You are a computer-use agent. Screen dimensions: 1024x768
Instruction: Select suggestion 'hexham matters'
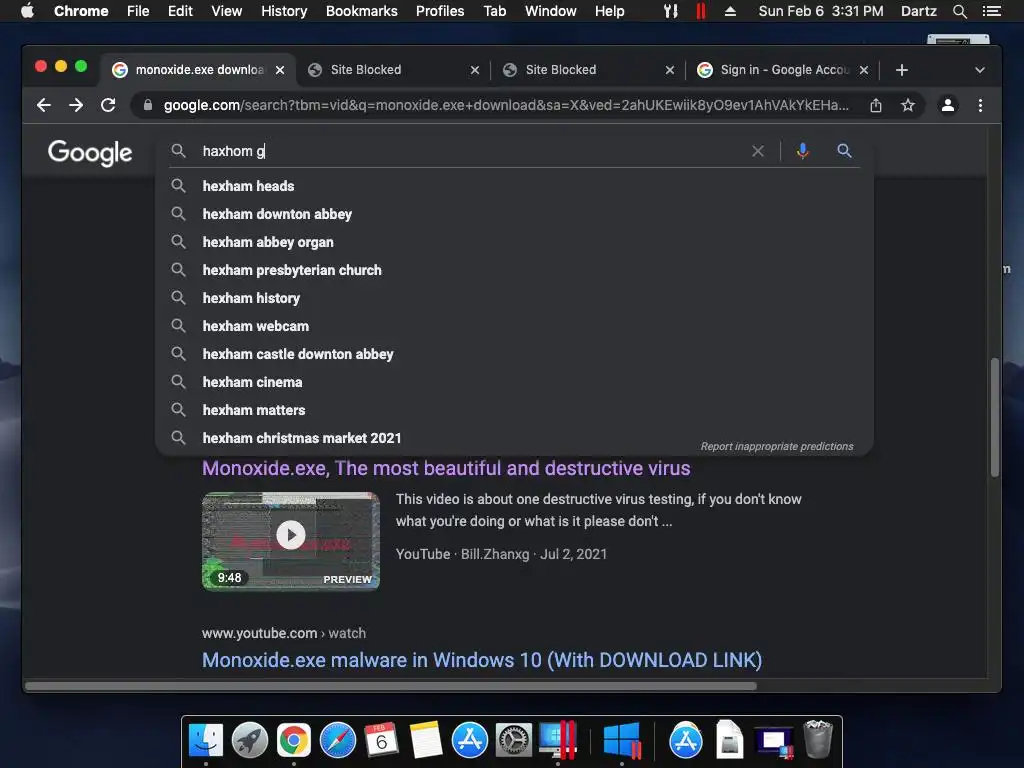point(515,411)
